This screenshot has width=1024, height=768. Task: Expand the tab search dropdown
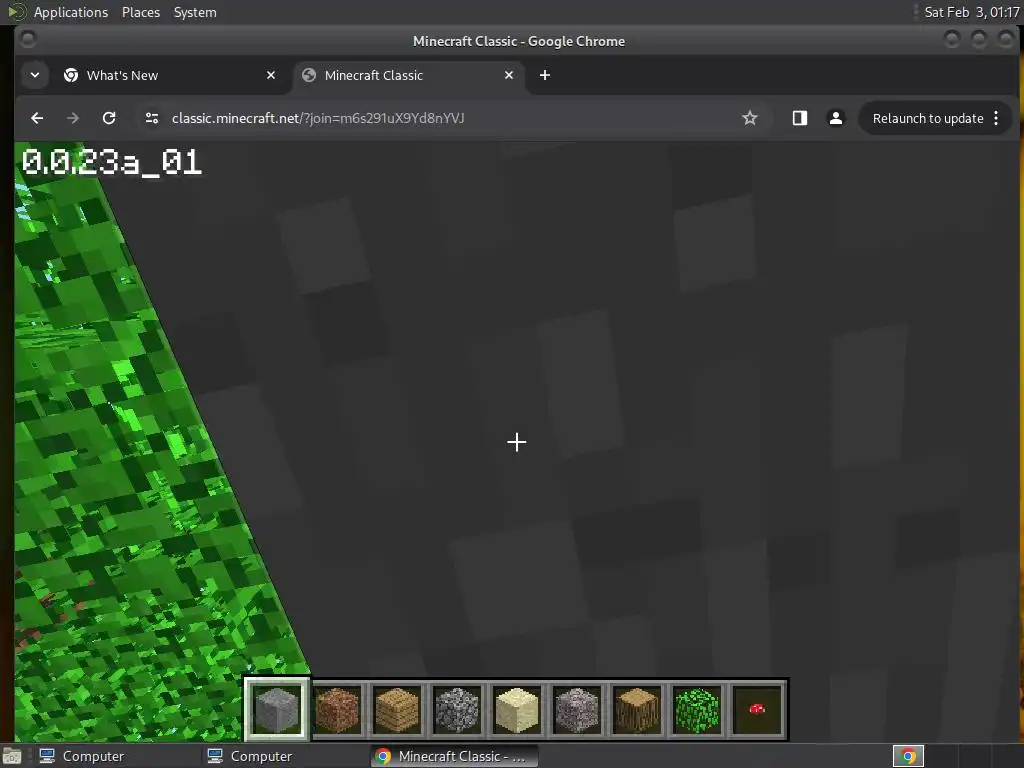35,75
